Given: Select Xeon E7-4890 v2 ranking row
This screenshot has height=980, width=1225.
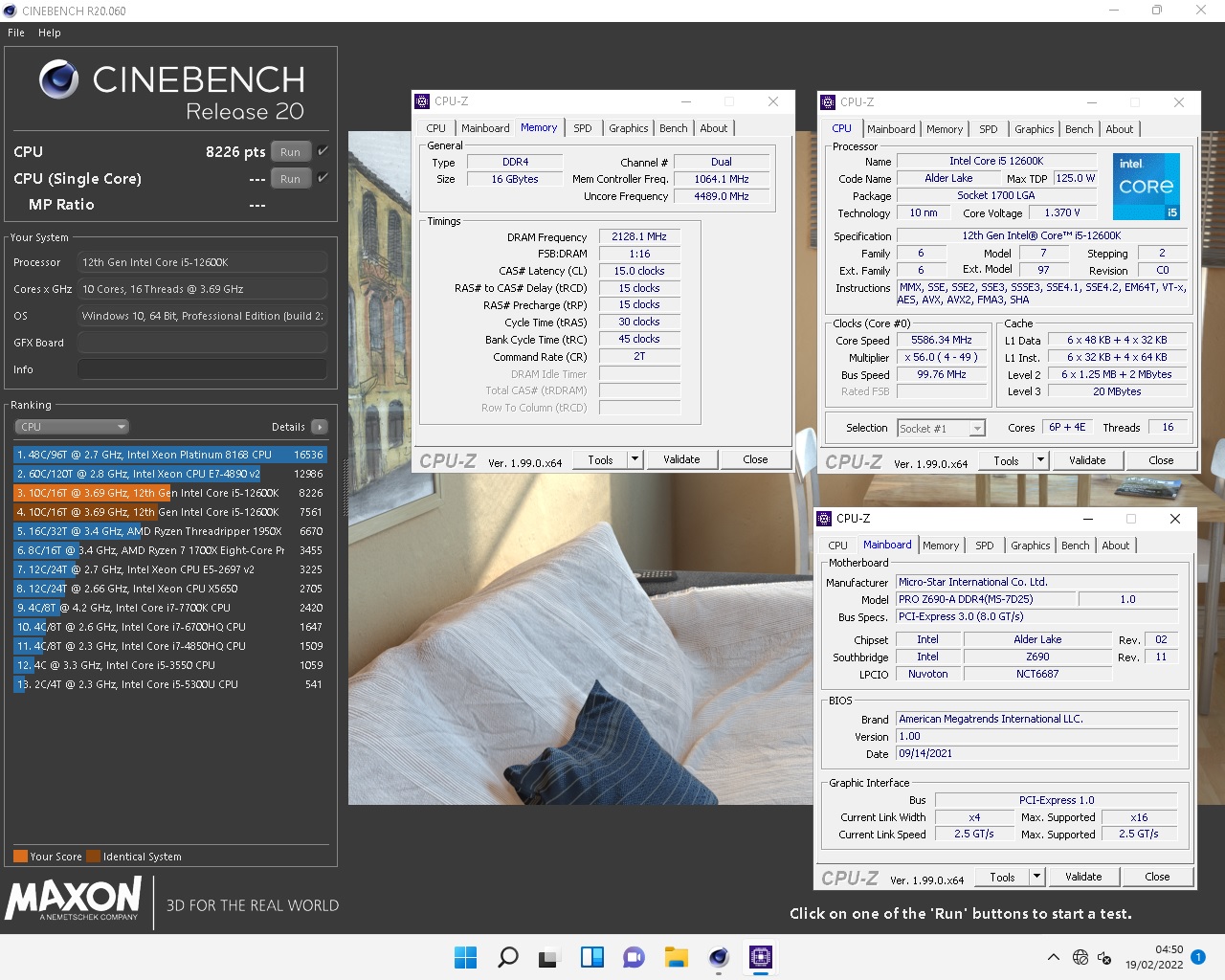Looking at the screenshot, I should click(x=170, y=474).
